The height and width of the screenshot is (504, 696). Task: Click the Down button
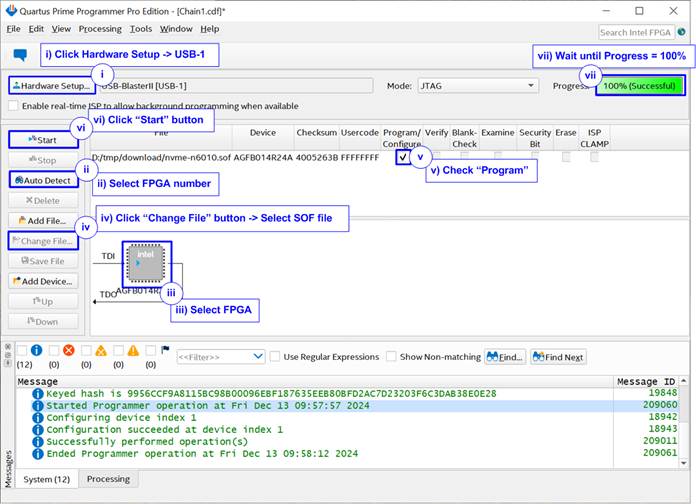click(43, 321)
